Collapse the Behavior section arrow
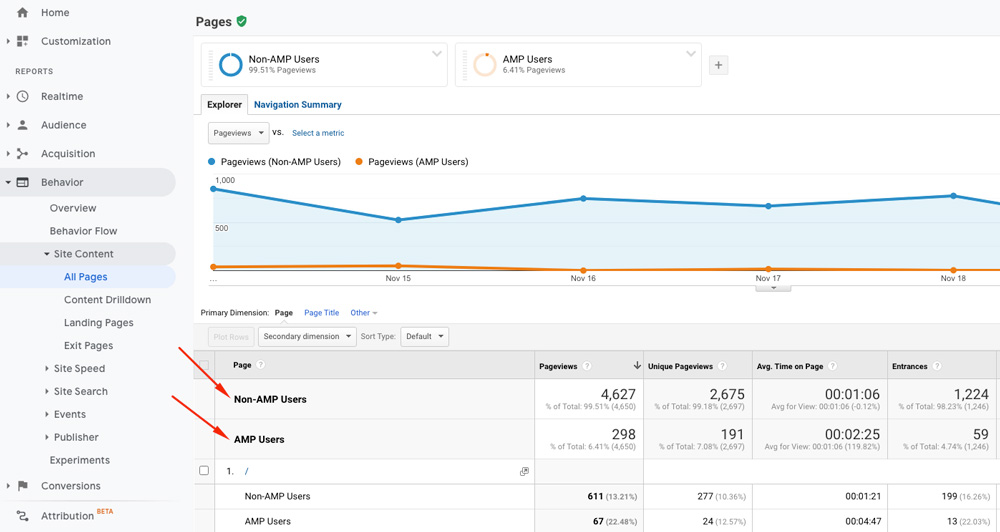Image resolution: width=1000 pixels, height=532 pixels. coord(8,182)
